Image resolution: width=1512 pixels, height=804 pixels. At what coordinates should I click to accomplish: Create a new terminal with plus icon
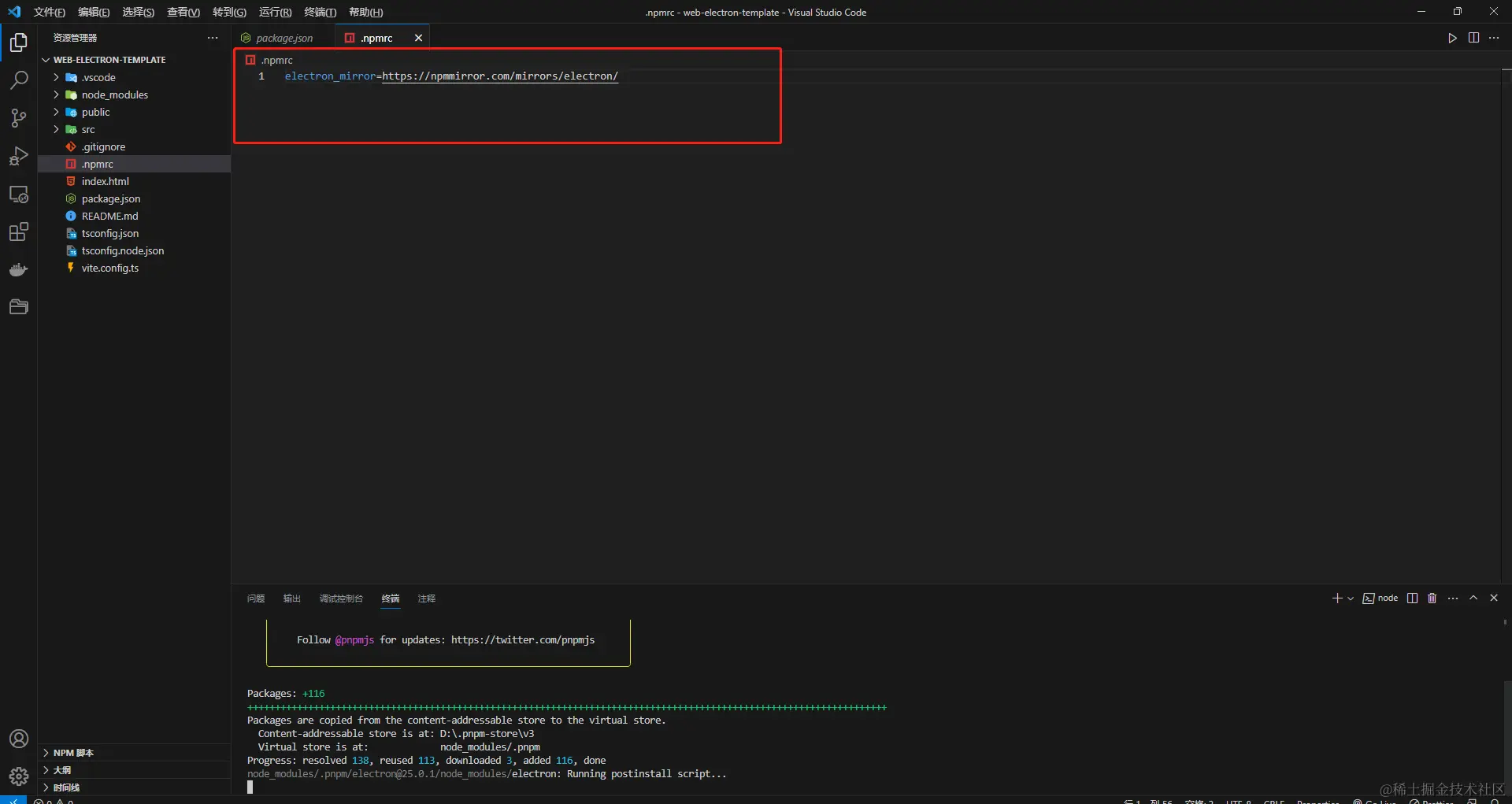click(x=1336, y=598)
